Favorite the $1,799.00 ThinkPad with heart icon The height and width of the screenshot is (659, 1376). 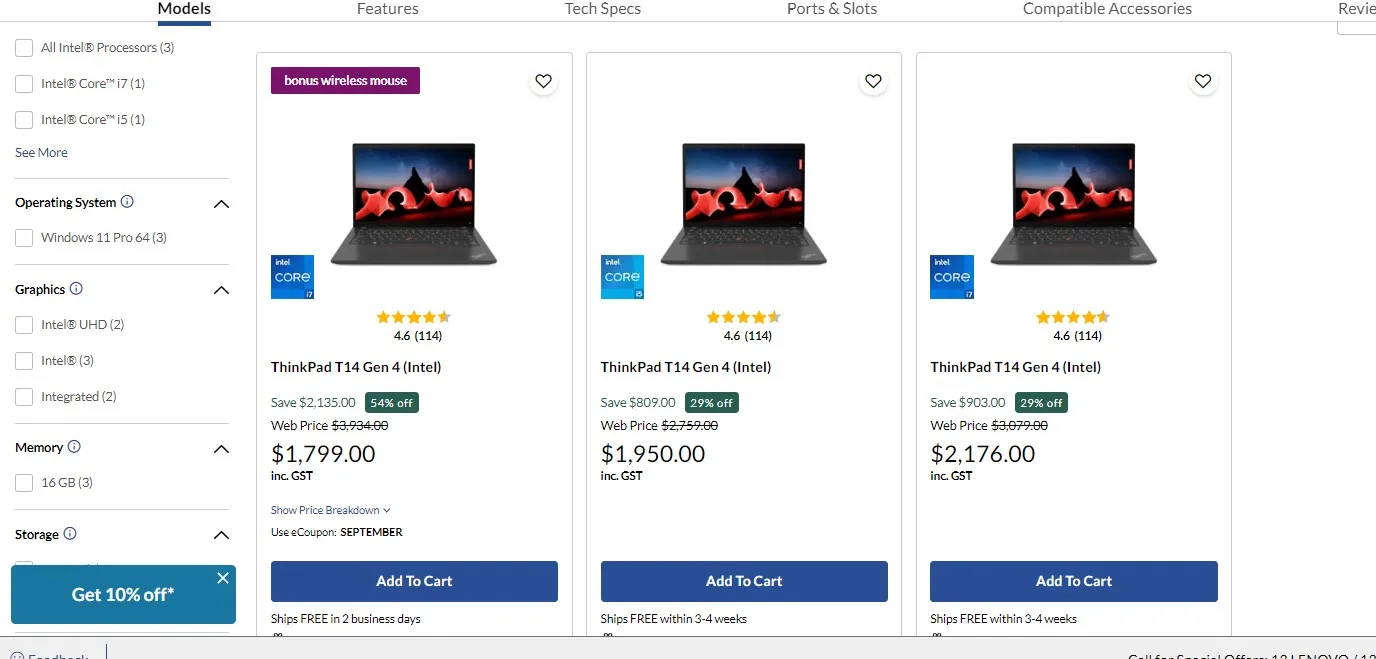[x=543, y=82]
